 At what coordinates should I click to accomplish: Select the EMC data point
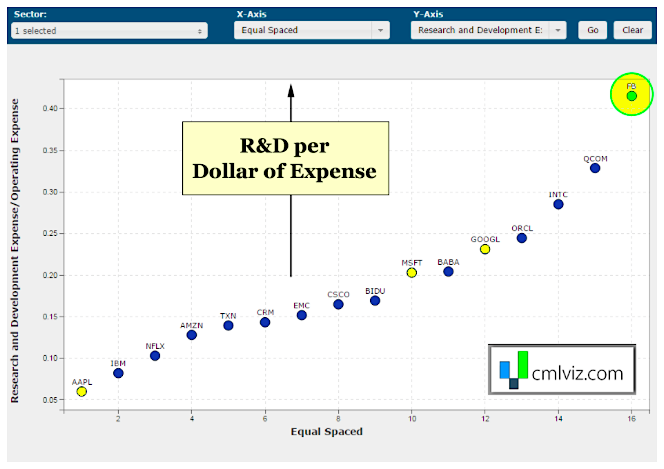pyautogui.click(x=302, y=315)
